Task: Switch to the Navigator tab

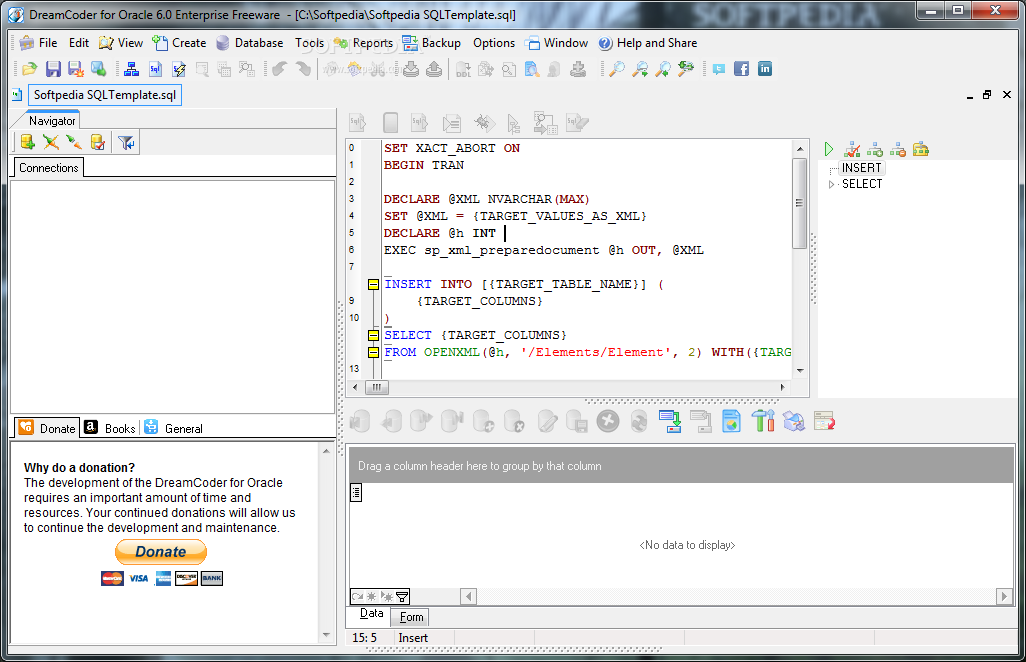Action: click(52, 120)
